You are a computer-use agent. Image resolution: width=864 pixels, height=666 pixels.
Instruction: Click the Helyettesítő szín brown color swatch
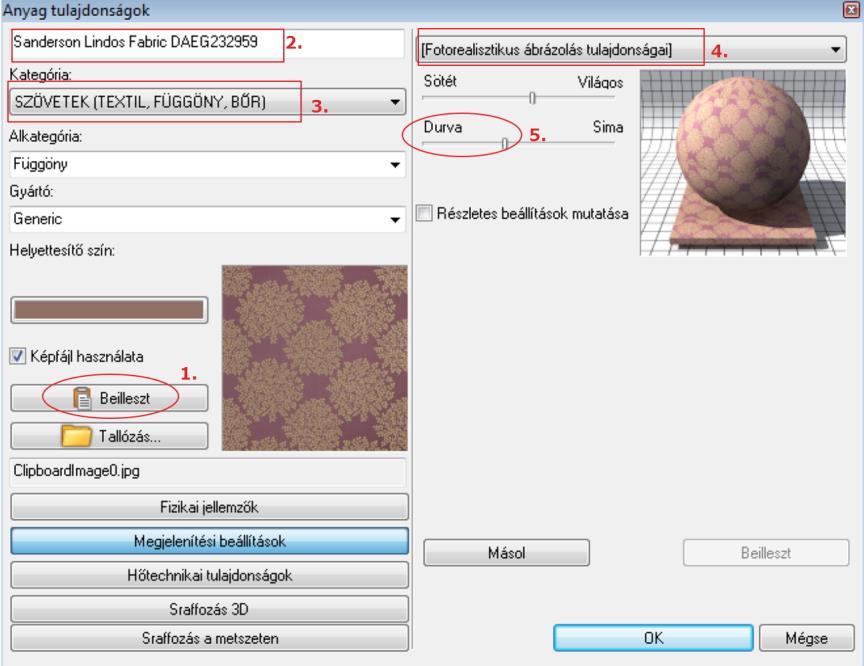[109, 310]
